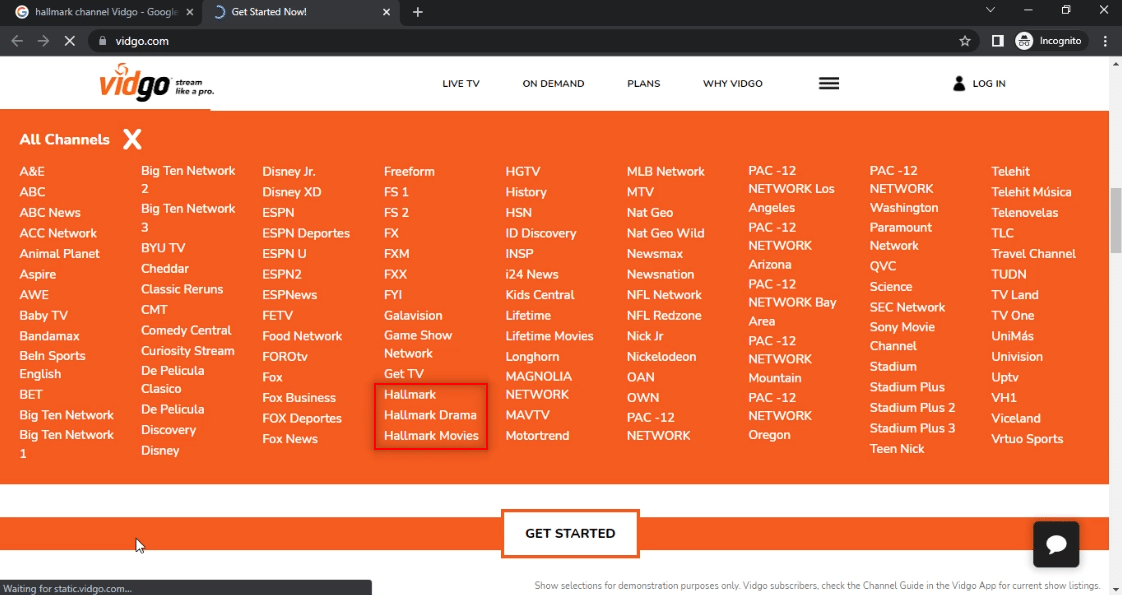The image size is (1122, 595).
Task: Select the ESPN Deportes channel
Action: [x=306, y=233]
